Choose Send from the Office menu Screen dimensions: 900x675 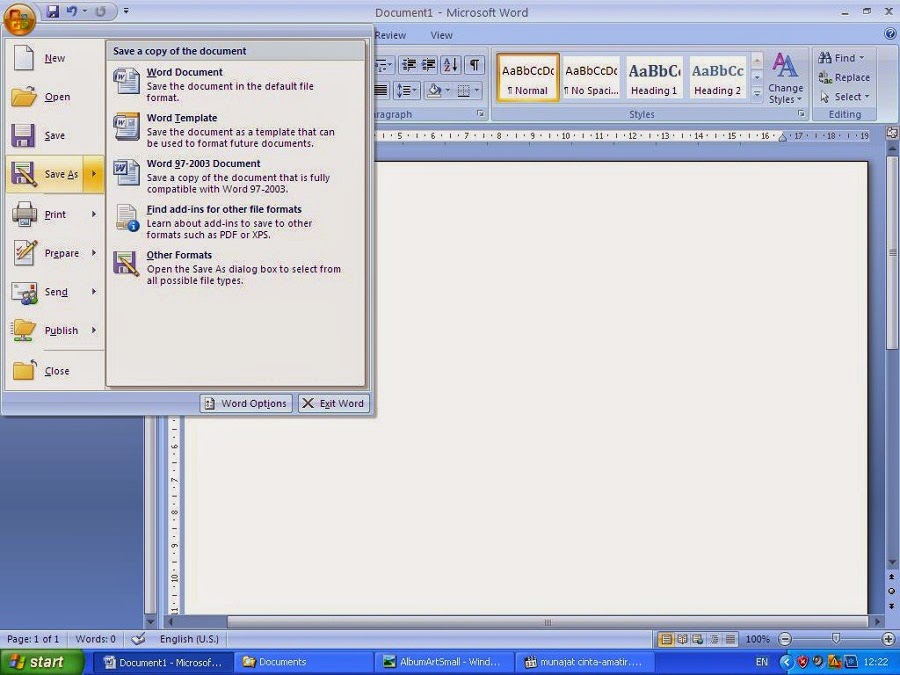[x=46, y=292]
